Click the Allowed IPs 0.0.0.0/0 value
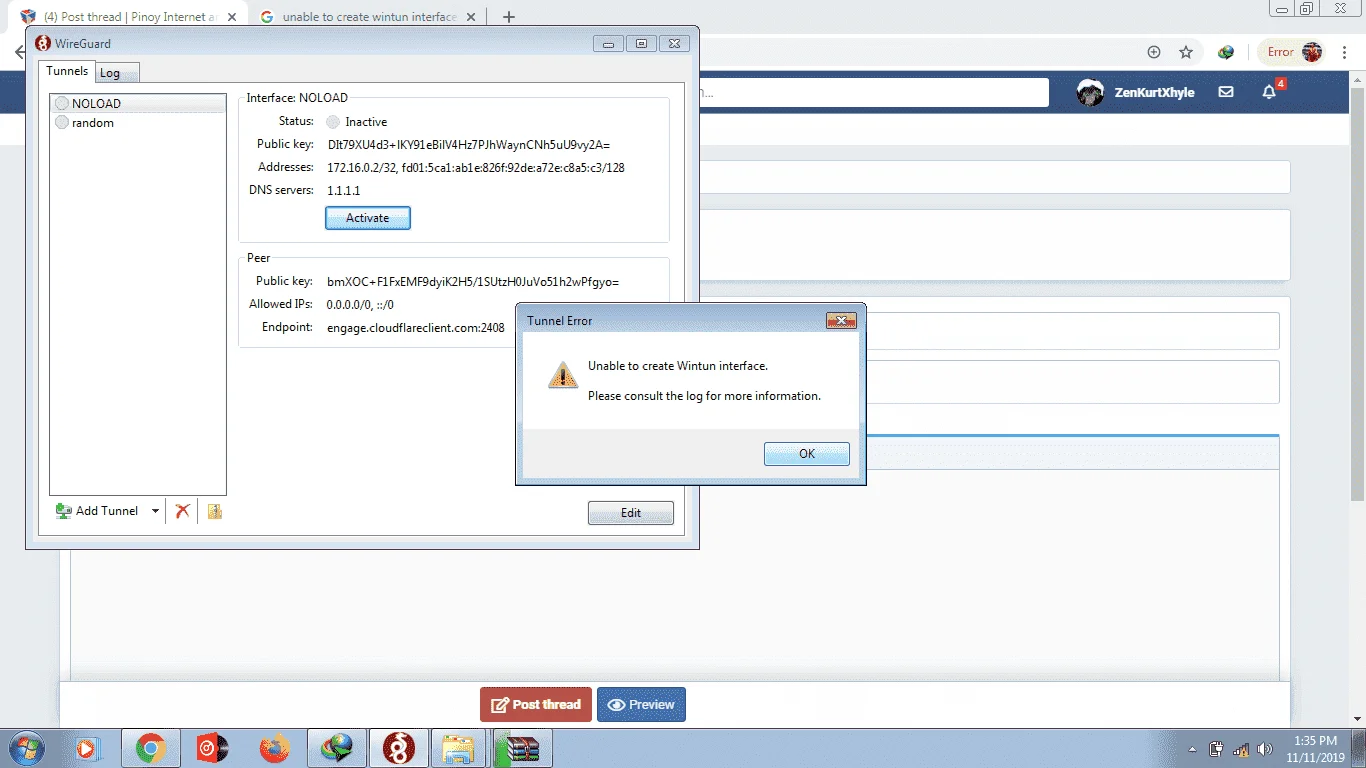 coord(360,305)
